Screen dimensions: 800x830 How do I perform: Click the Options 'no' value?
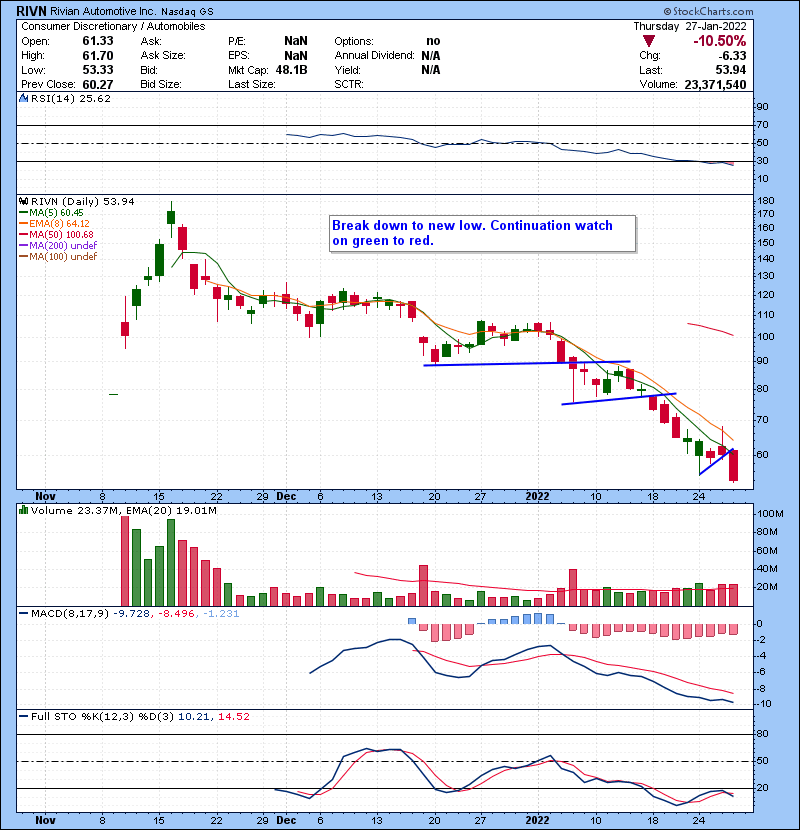tap(433, 41)
